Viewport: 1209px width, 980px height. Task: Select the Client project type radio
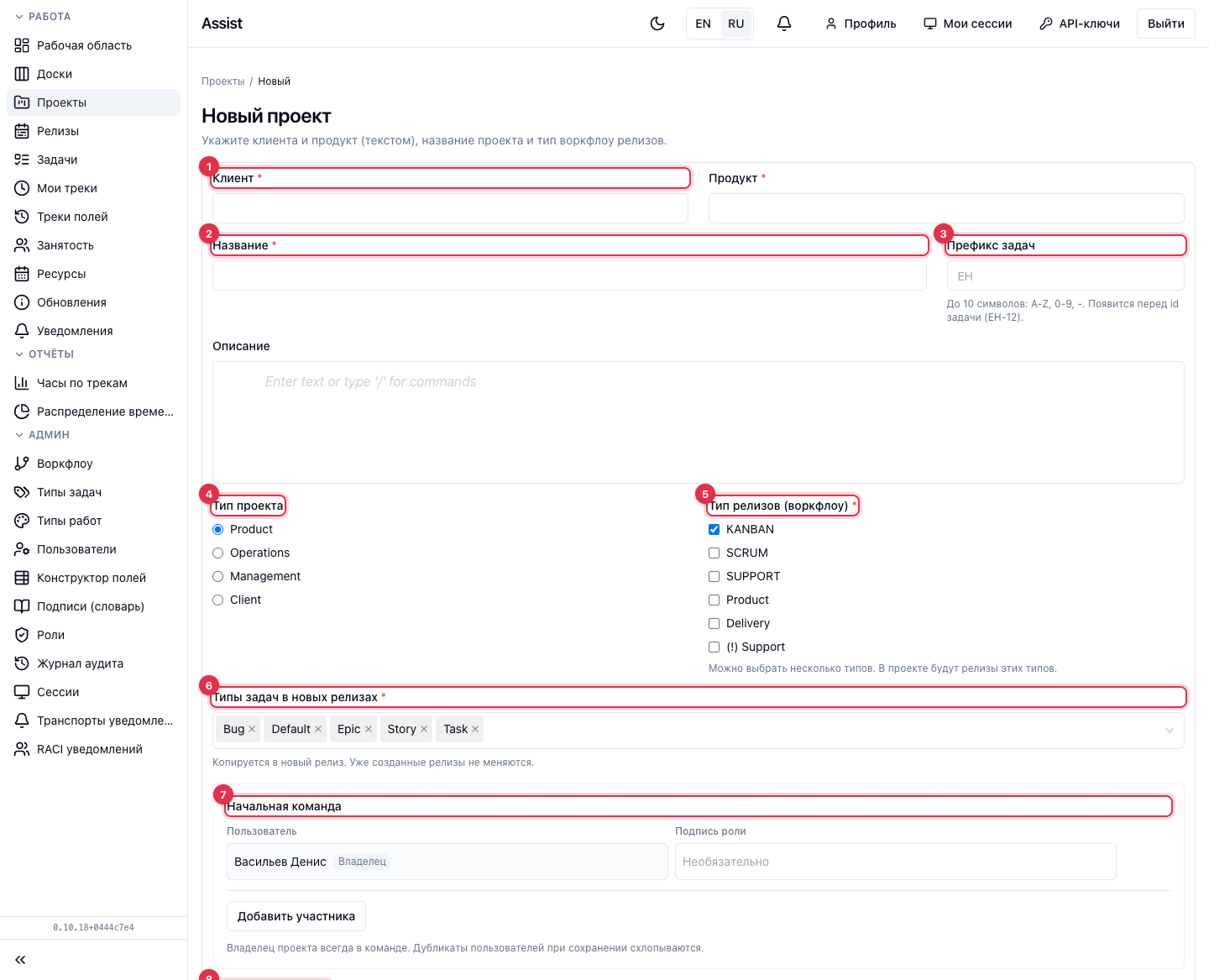(x=218, y=600)
